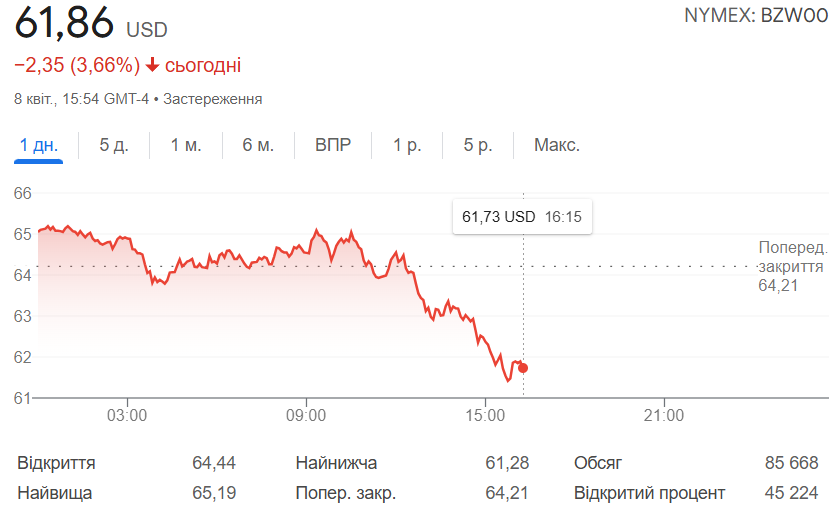Click the Найнижча value 61,28

[507, 463]
